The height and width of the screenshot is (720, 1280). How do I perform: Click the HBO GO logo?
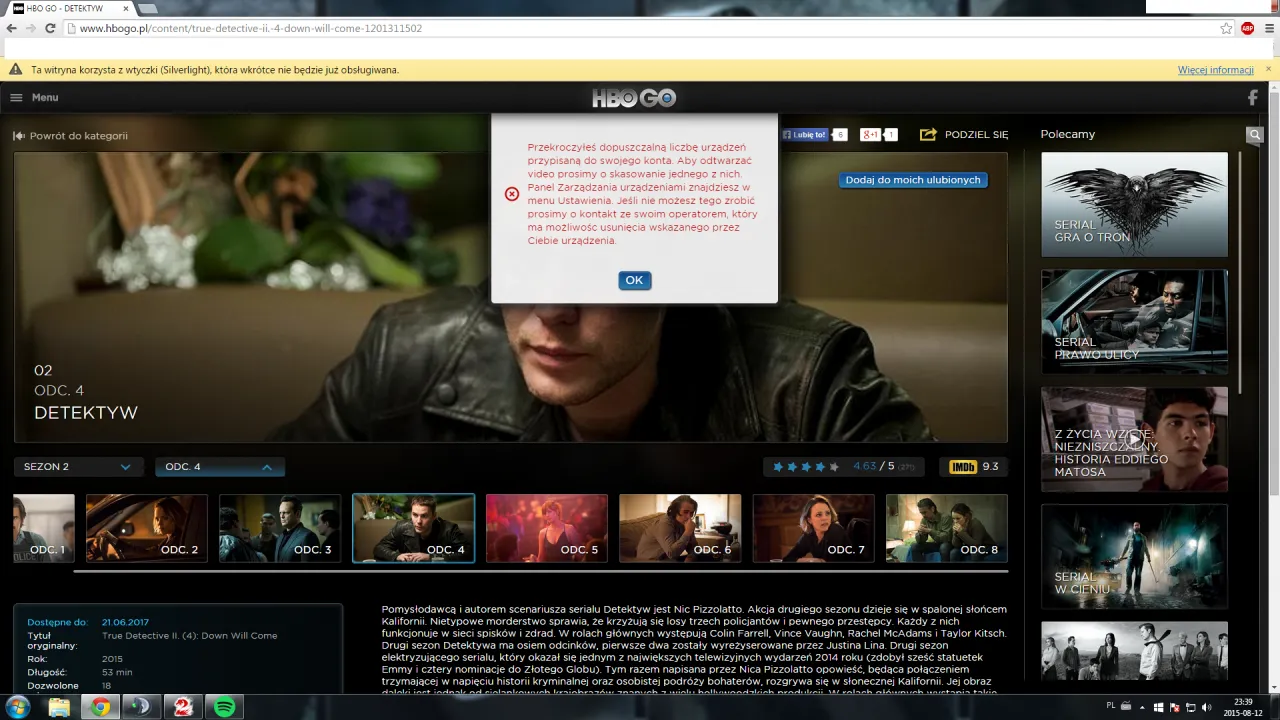(634, 98)
